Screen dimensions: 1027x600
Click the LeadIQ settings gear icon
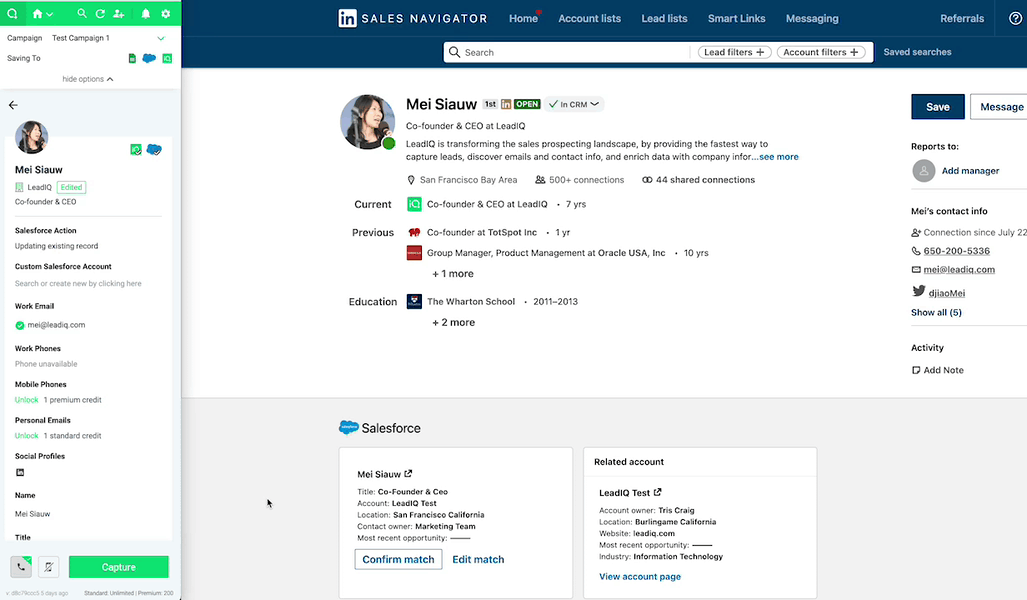click(164, 14)
